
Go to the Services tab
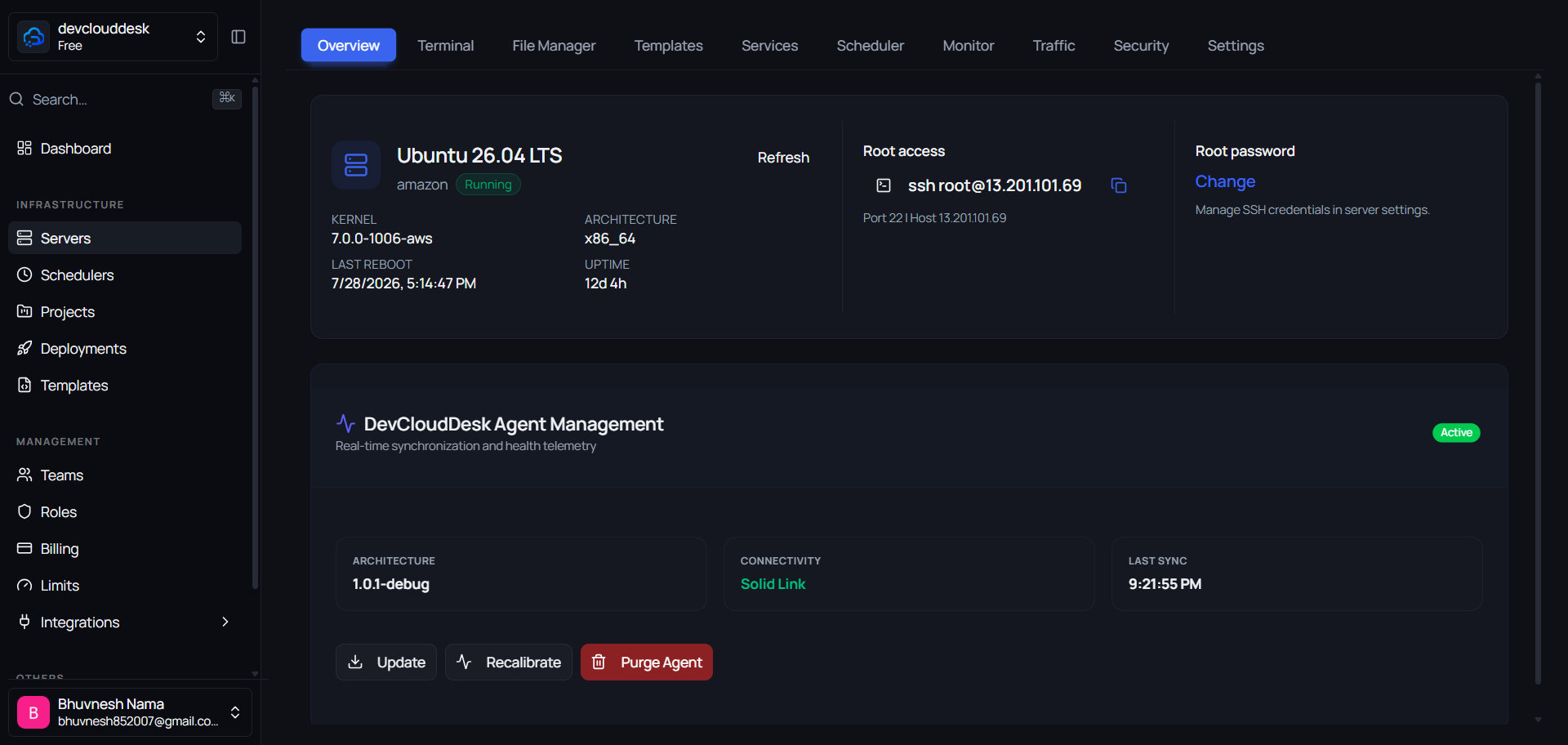(770, 45)
